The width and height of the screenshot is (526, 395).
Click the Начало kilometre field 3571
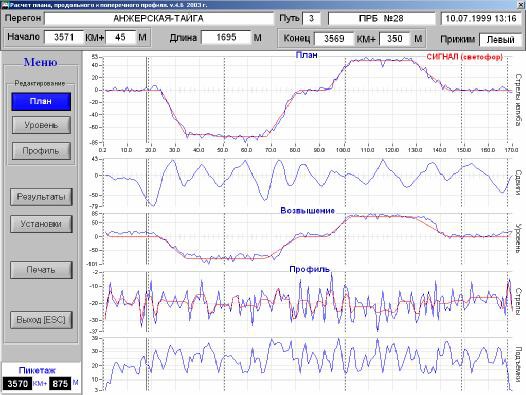click(x=64, y=37)
